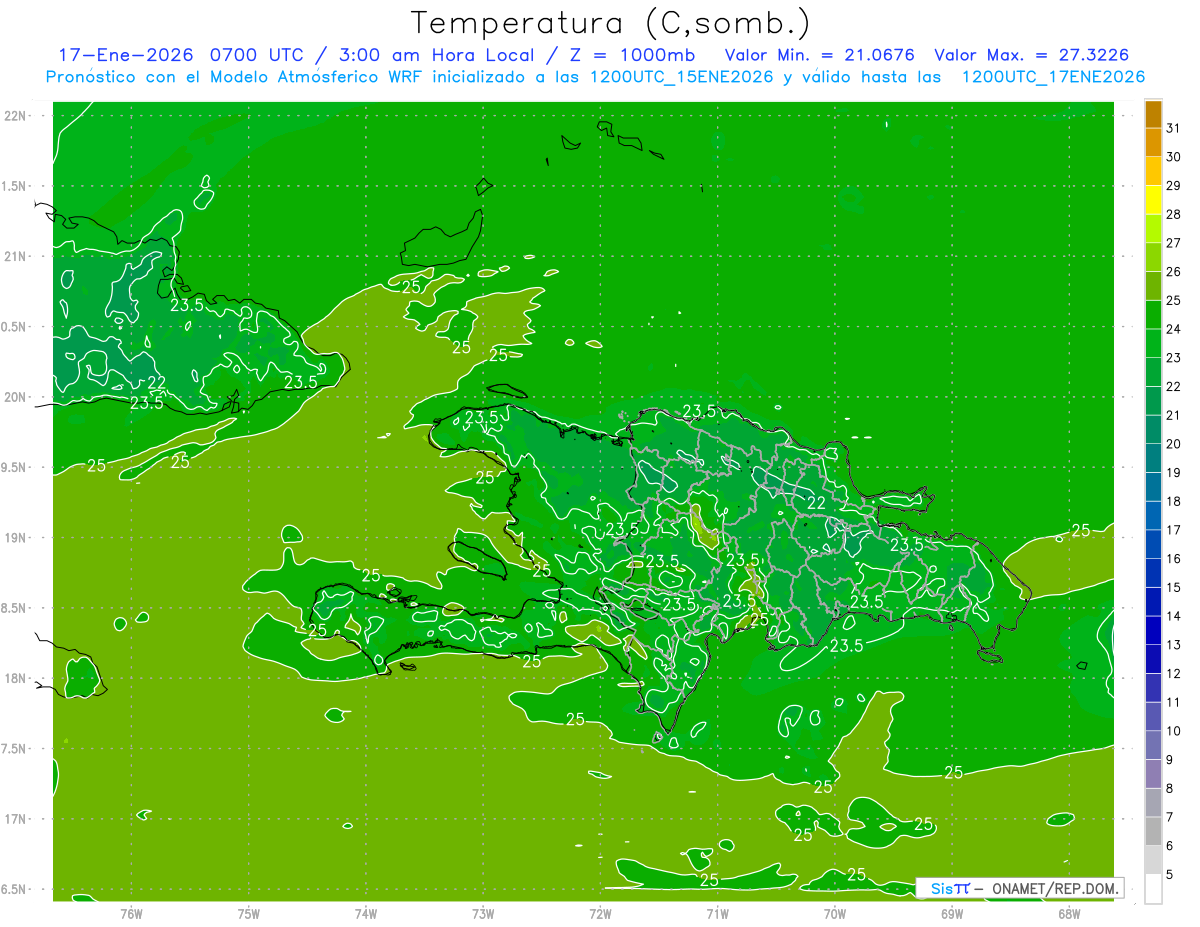The height and width of the screenshot is (927, 1200).
Task: Click the "12" label on the color scale
Action: (1173, 673)
